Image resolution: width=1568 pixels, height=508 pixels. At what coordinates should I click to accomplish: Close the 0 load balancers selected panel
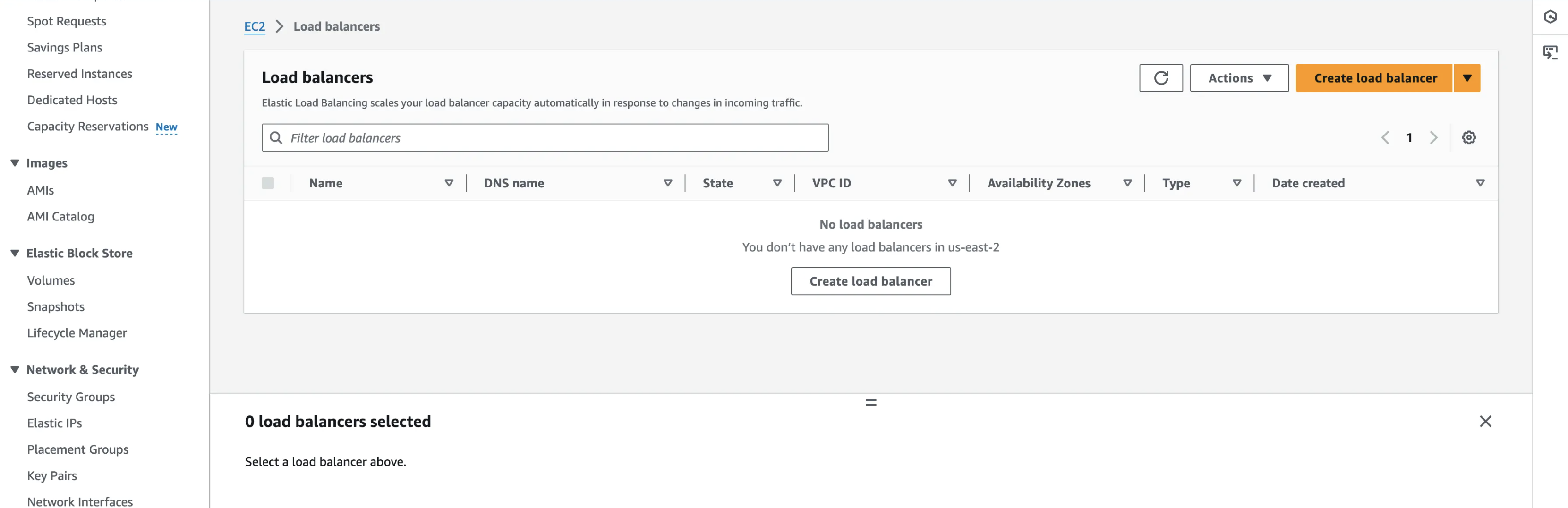(x=1485, y=421)
